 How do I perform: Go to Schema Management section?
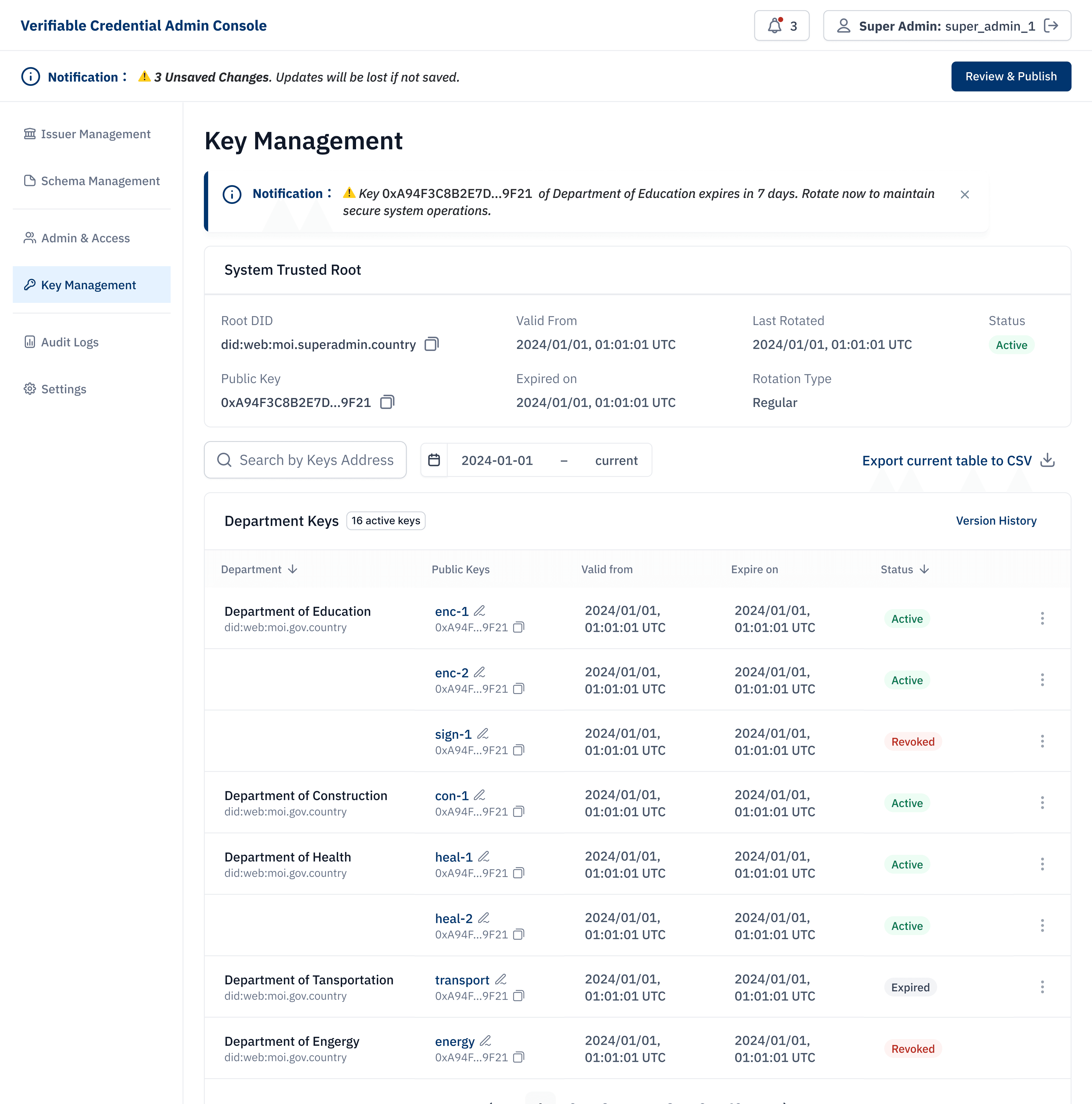point(100,181)
